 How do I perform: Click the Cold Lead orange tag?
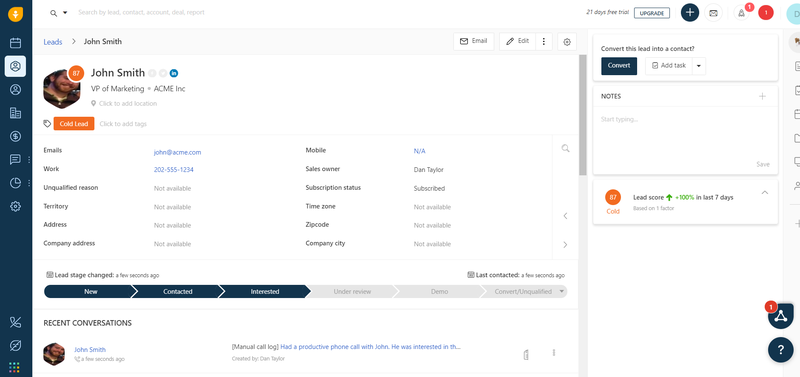[x=74, y=124]
